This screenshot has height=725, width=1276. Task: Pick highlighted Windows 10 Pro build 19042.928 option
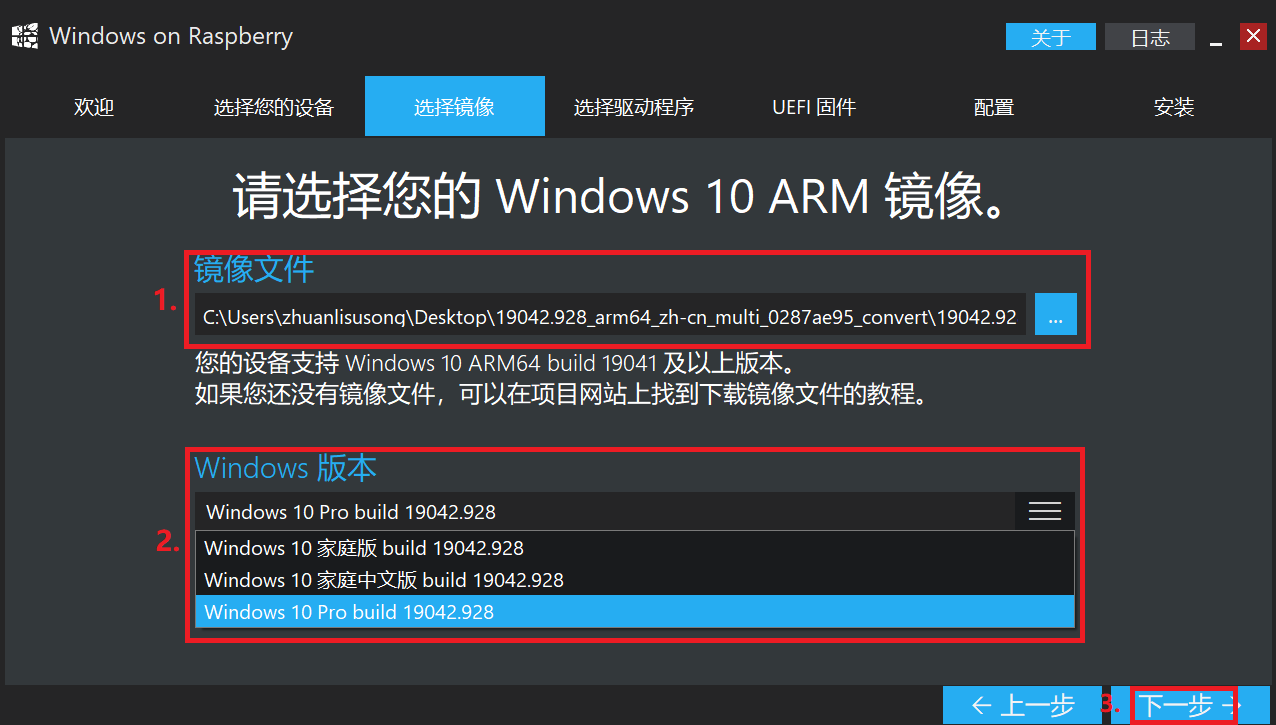[635, 612]
